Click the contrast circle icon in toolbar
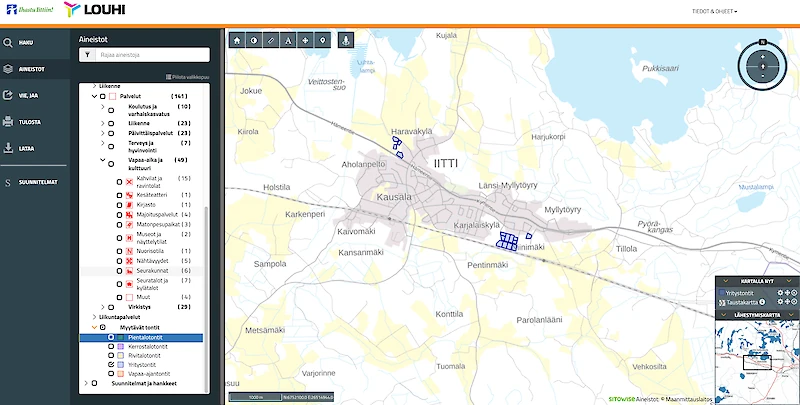 255,41
